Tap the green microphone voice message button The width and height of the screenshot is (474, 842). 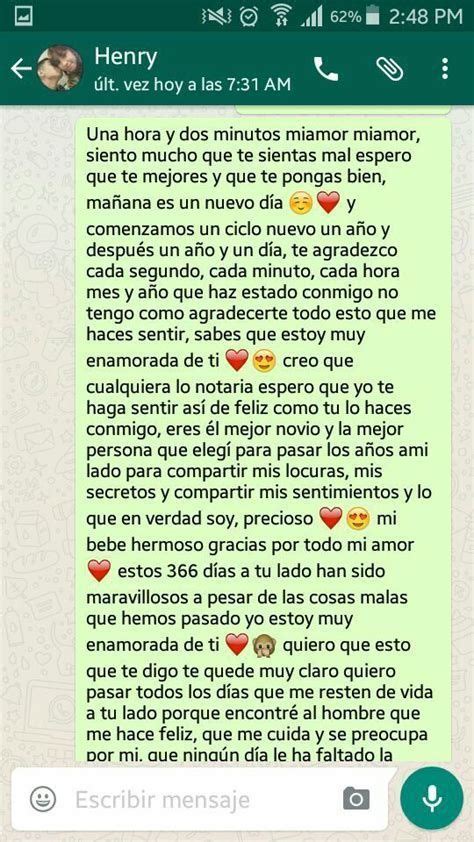click(432, 798)
